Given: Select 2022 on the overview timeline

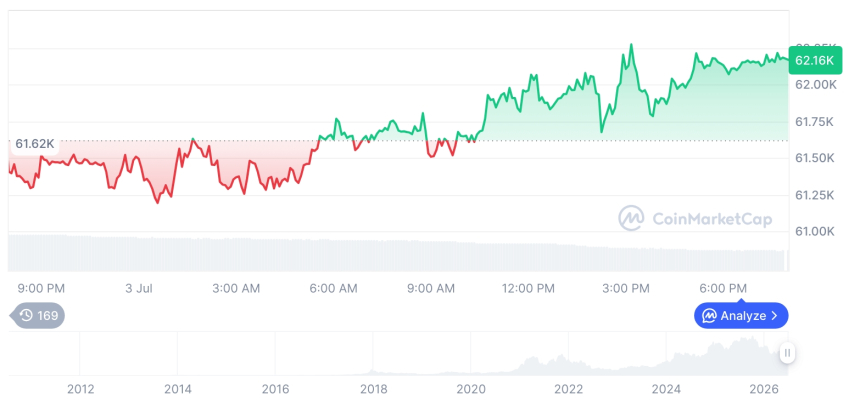Looking at the screenshot, I should point(569,389).
